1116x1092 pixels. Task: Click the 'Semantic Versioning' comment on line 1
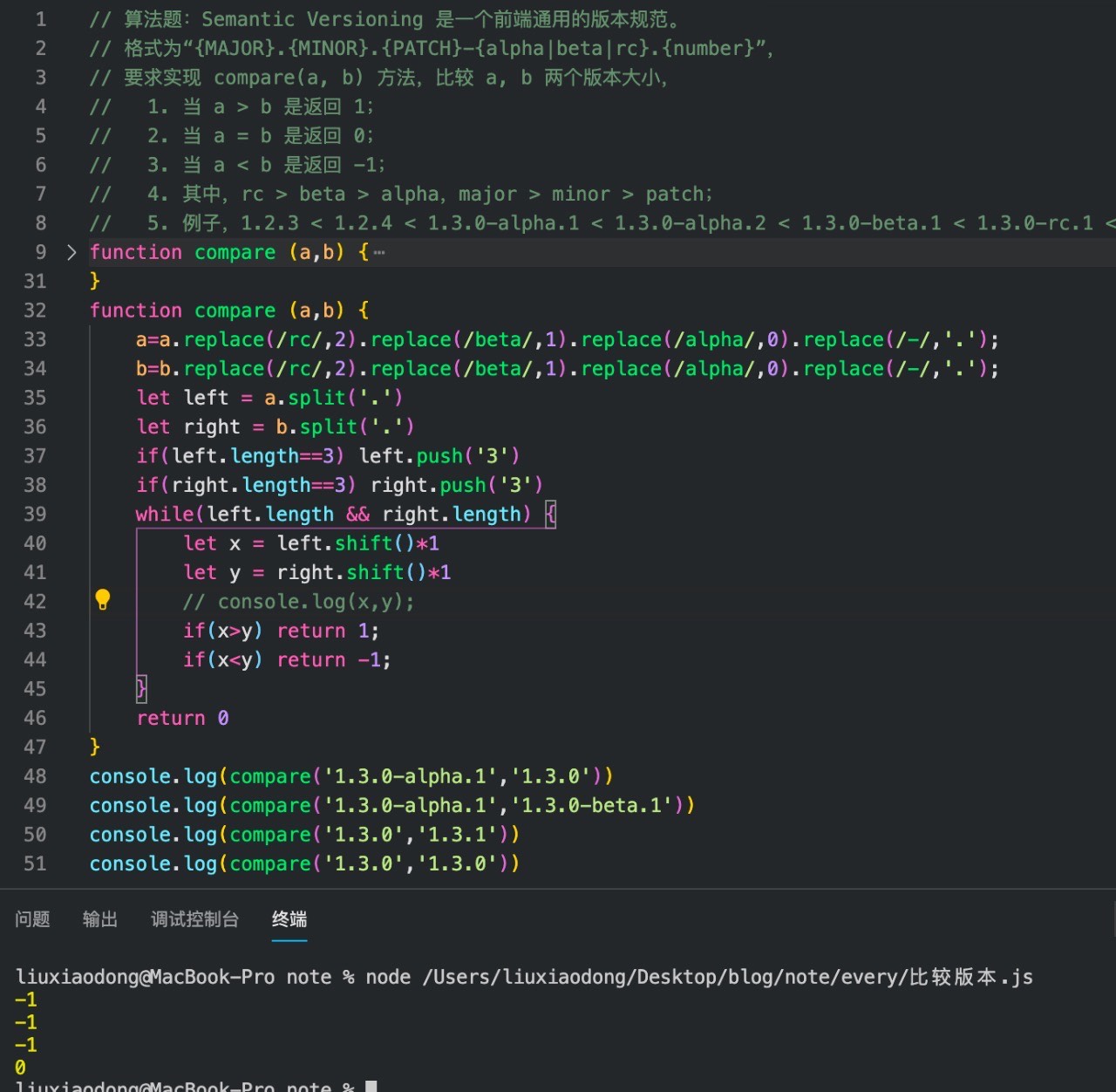pos(312,19)
